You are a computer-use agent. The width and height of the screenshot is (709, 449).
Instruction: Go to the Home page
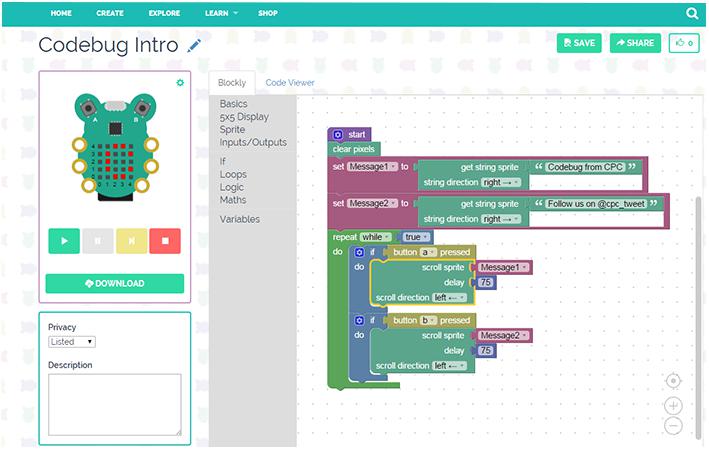point(61,13)
